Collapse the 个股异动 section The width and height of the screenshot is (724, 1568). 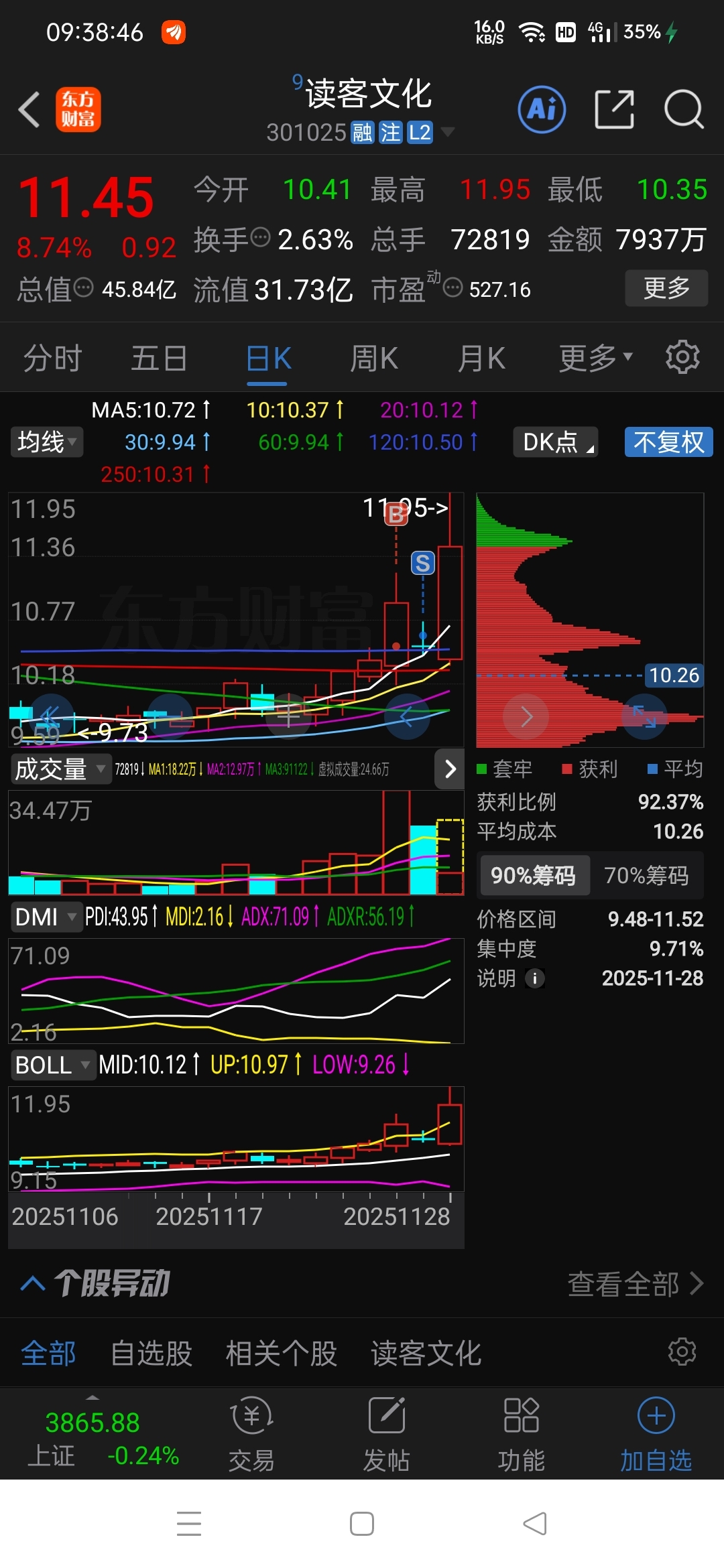coord(33,1283)
